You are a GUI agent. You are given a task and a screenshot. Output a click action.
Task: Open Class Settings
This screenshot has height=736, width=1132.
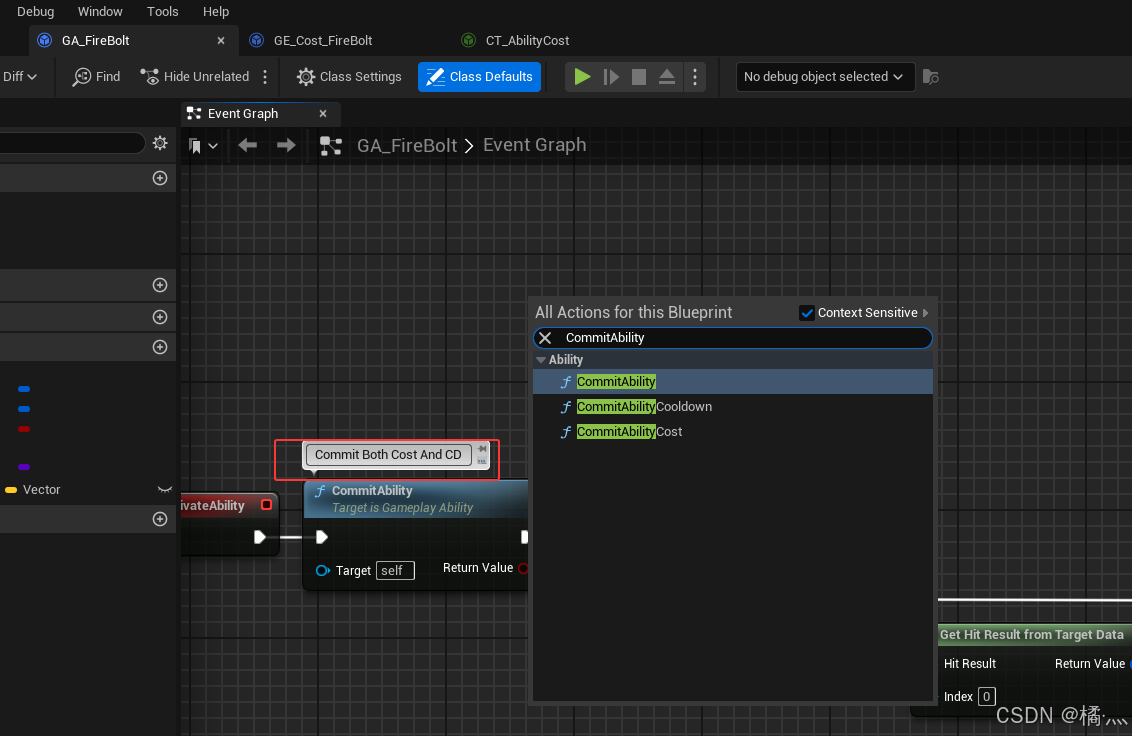pos(349,77)
